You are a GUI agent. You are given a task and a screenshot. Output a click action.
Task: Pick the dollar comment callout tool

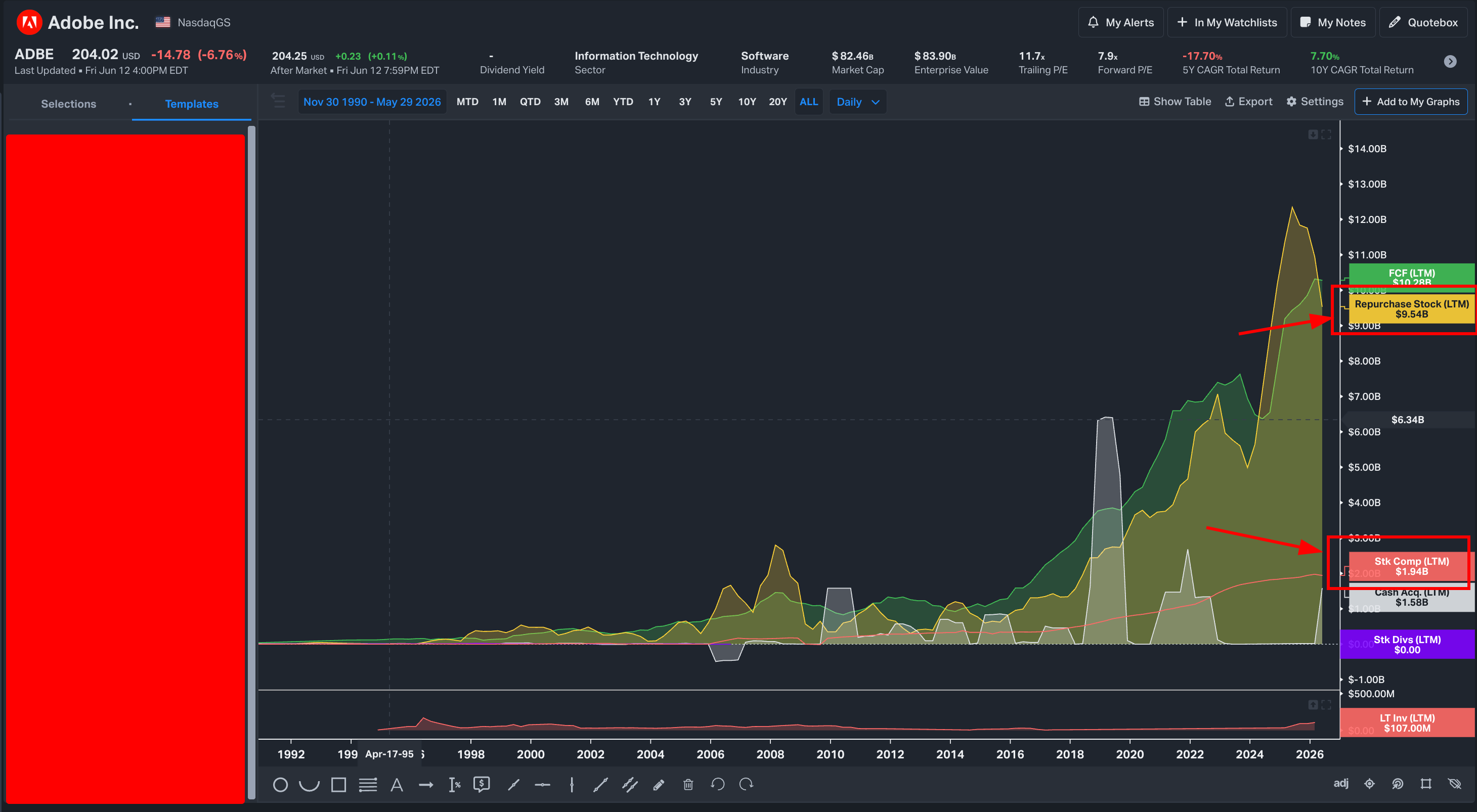pos(482,785)
